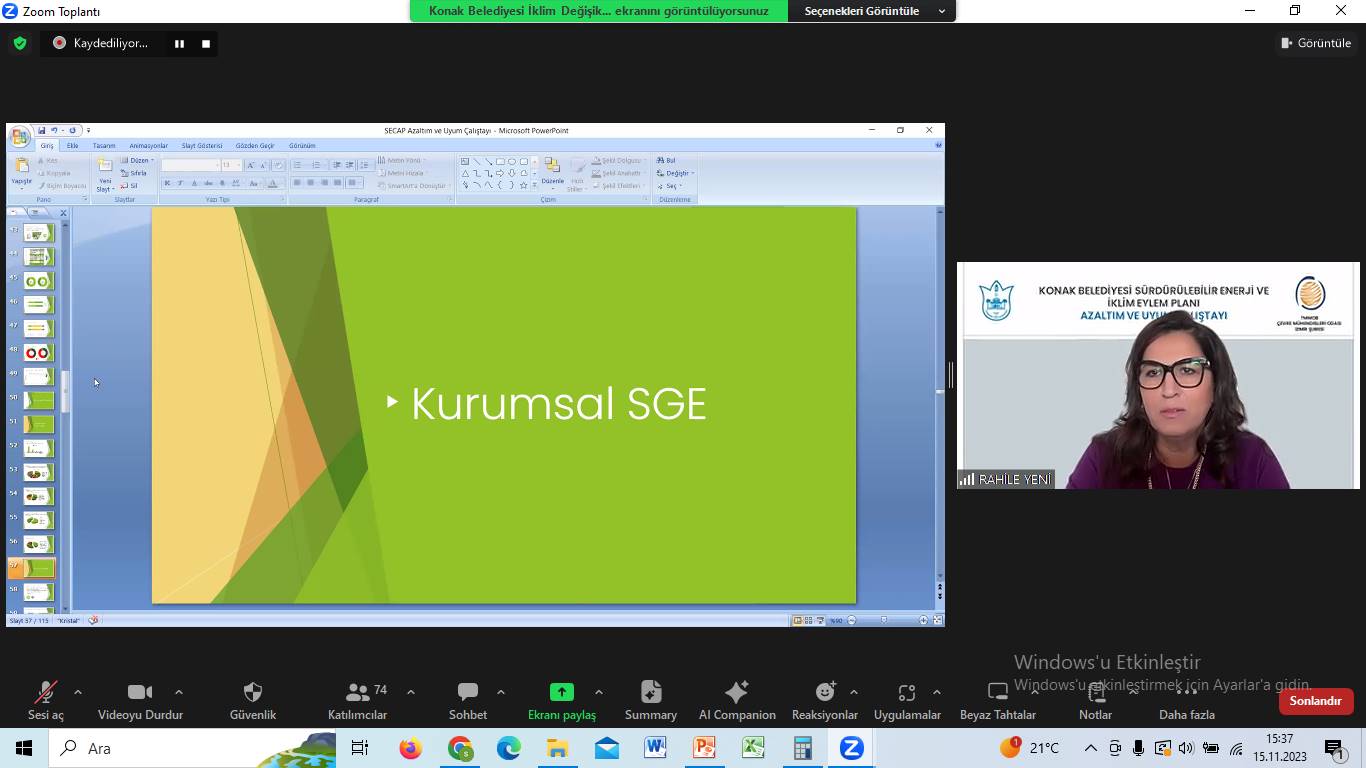The height and width of the screenshot is (768, 1366).
Task: Open Daha fazla more options
Action: coord(1186,693)
